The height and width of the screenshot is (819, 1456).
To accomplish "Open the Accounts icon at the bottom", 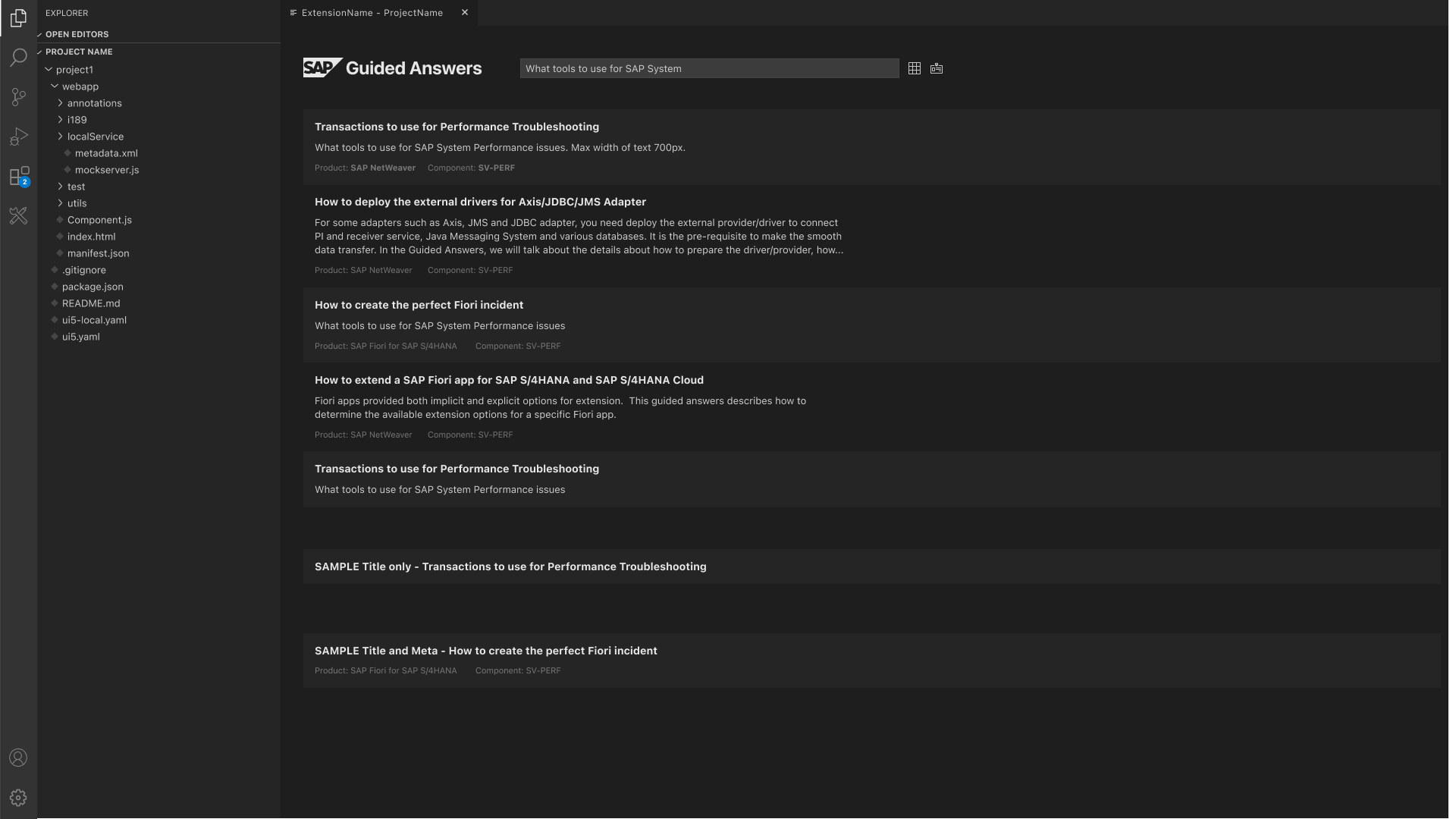I will tap(18, 757).
